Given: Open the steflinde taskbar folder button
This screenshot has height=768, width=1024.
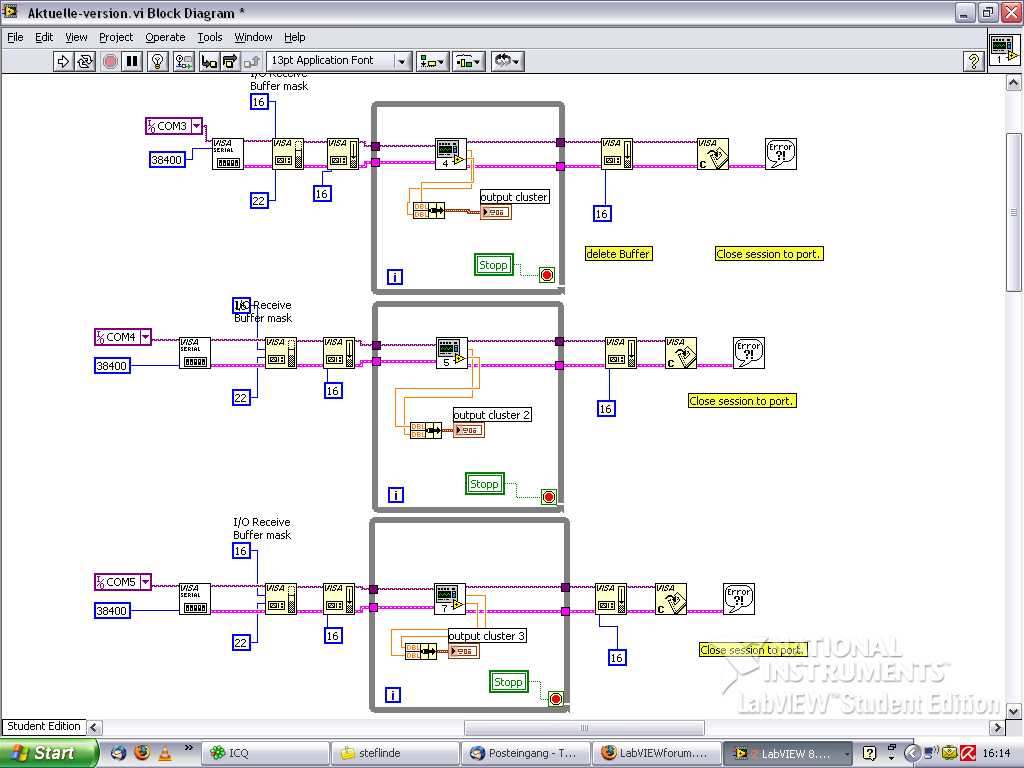Looking at the screenshot, I should click(x=394, y=753).
